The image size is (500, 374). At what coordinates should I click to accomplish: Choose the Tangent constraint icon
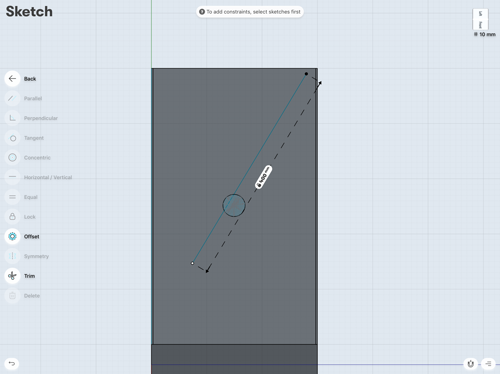click(12, 138)
